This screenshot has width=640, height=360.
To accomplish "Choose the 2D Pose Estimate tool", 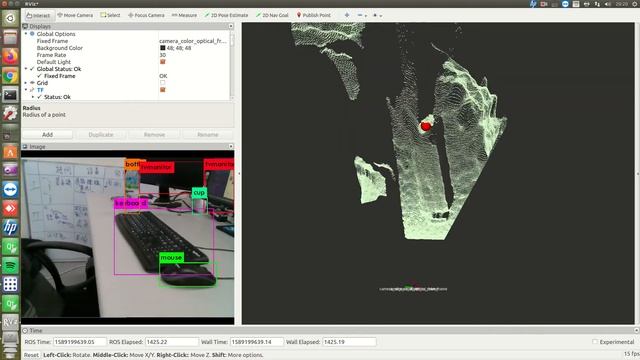I will click(226, 15).
